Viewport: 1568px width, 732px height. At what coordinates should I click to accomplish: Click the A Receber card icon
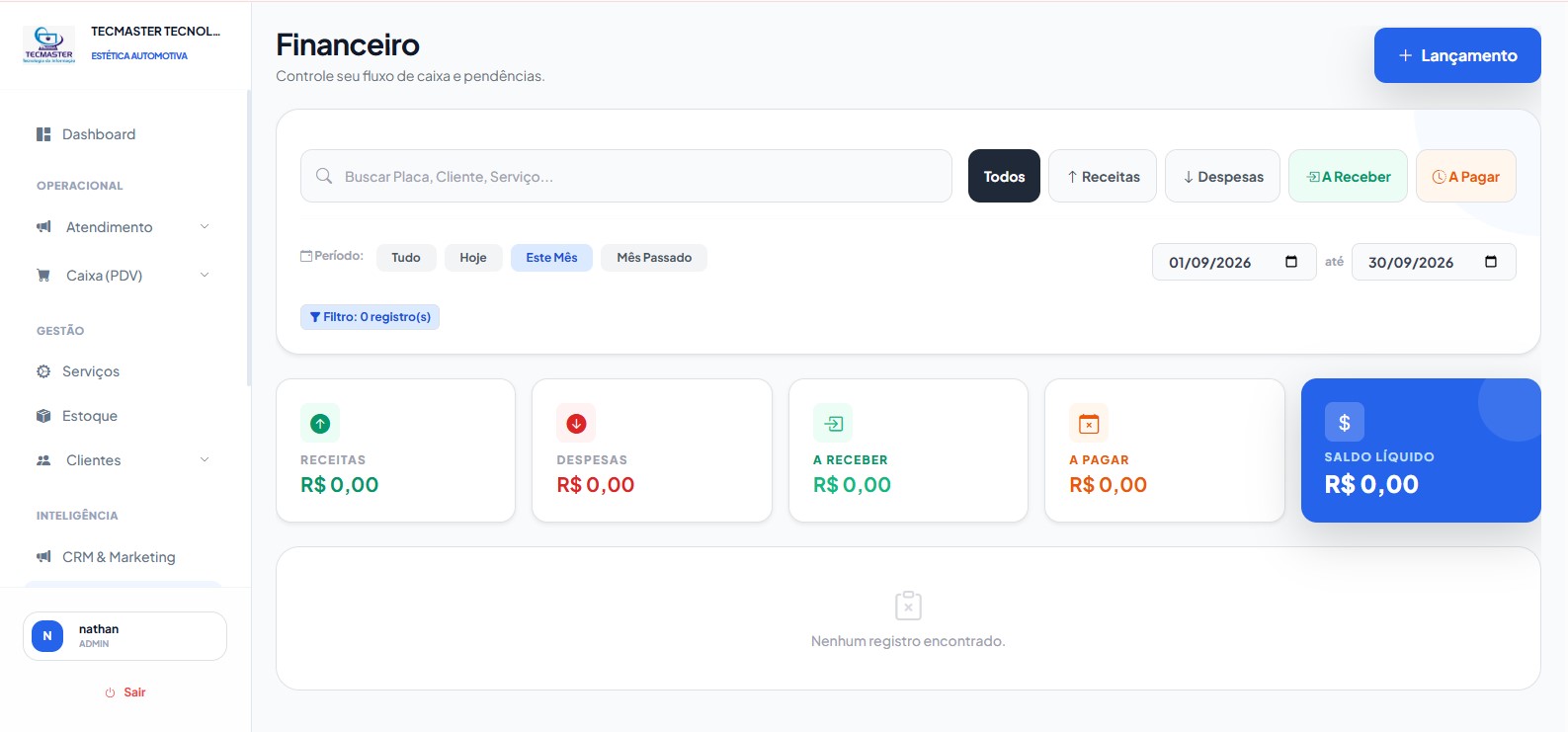tap(833, 424)
